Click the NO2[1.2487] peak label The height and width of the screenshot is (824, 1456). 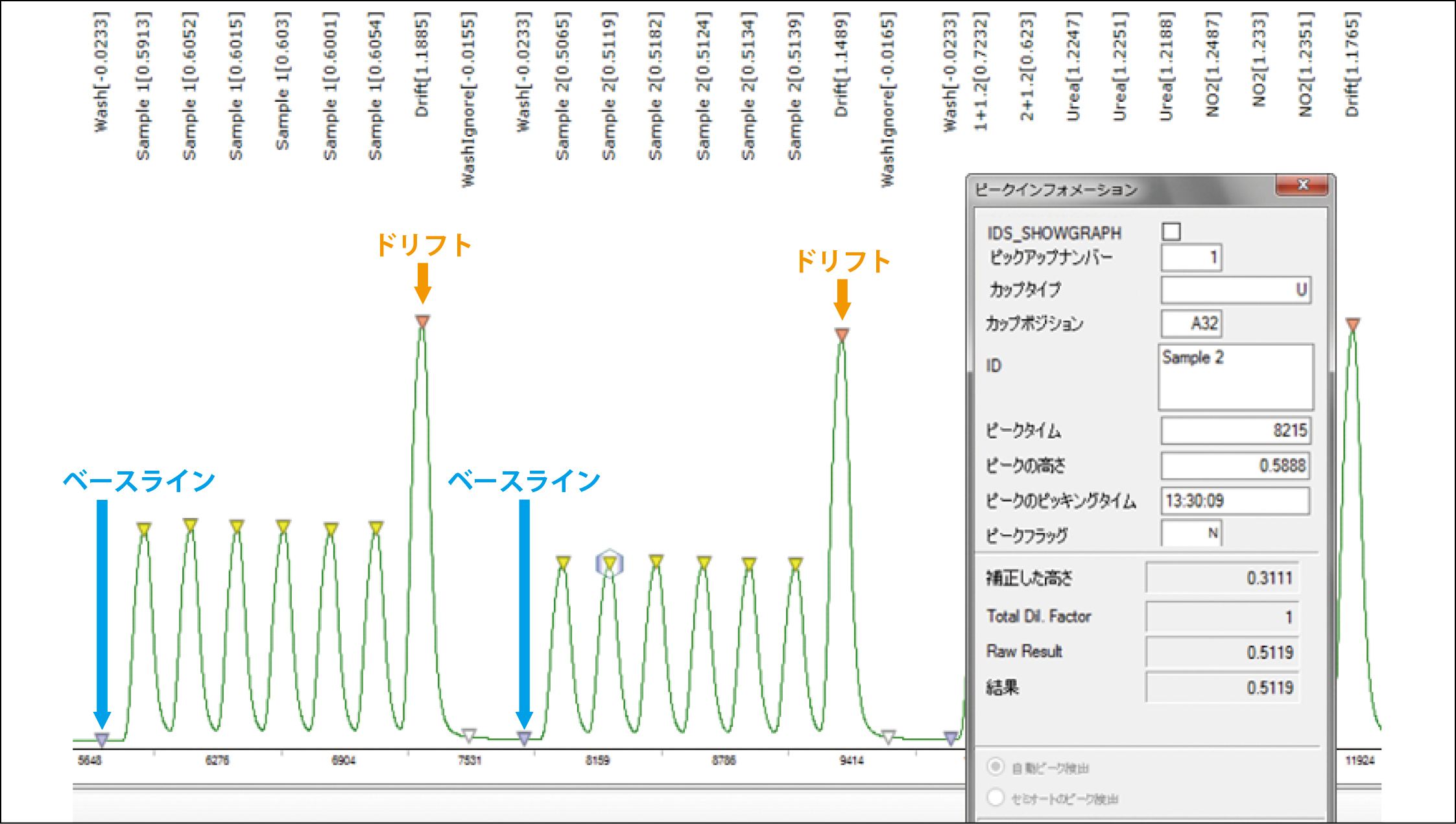pyautogui.click(x=1213, y=64)
